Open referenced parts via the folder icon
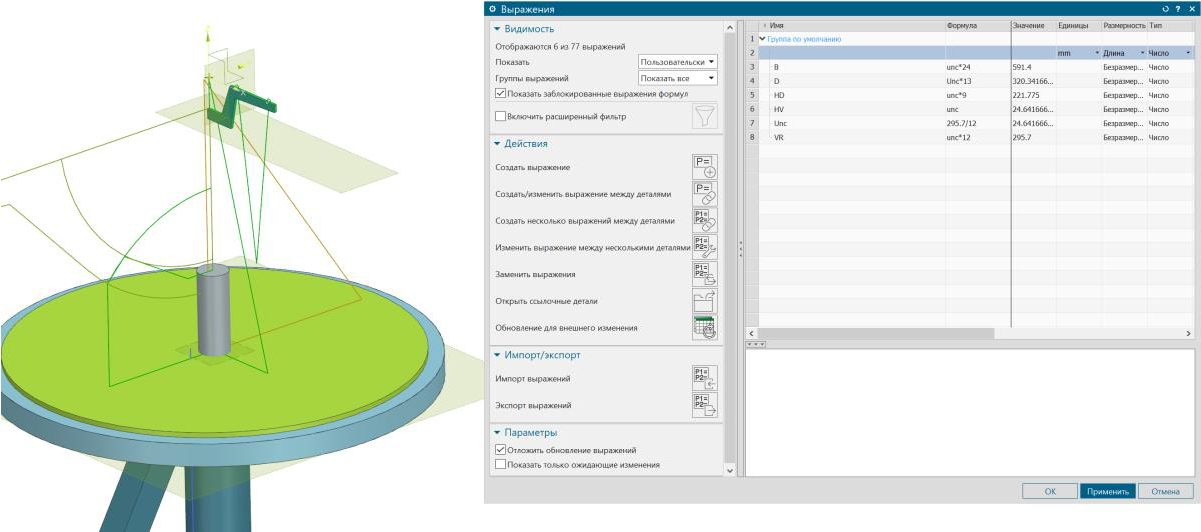 click(705, 301)
